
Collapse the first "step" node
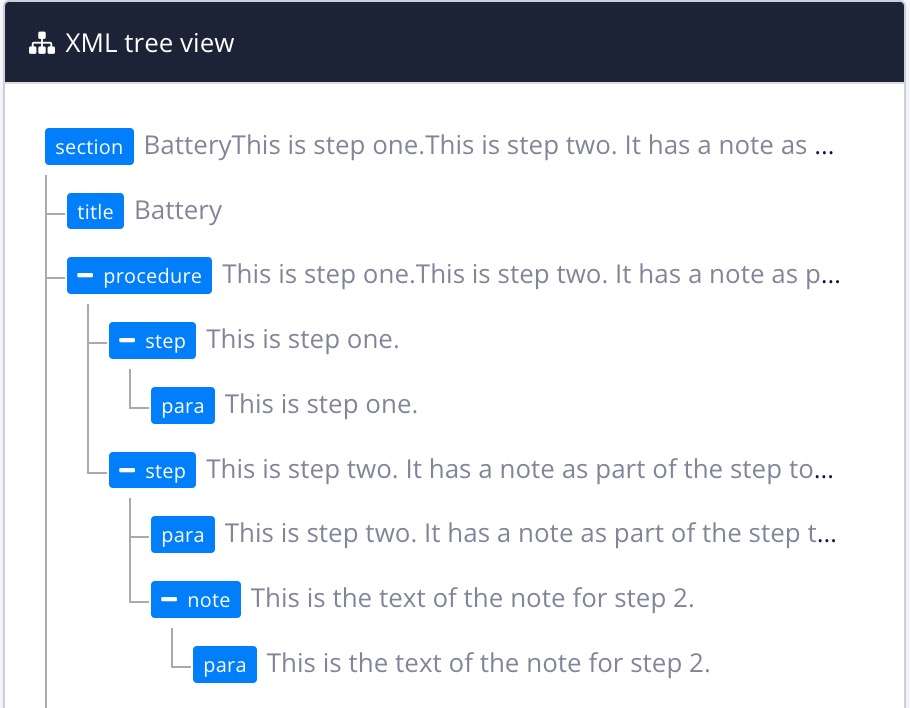126,340
